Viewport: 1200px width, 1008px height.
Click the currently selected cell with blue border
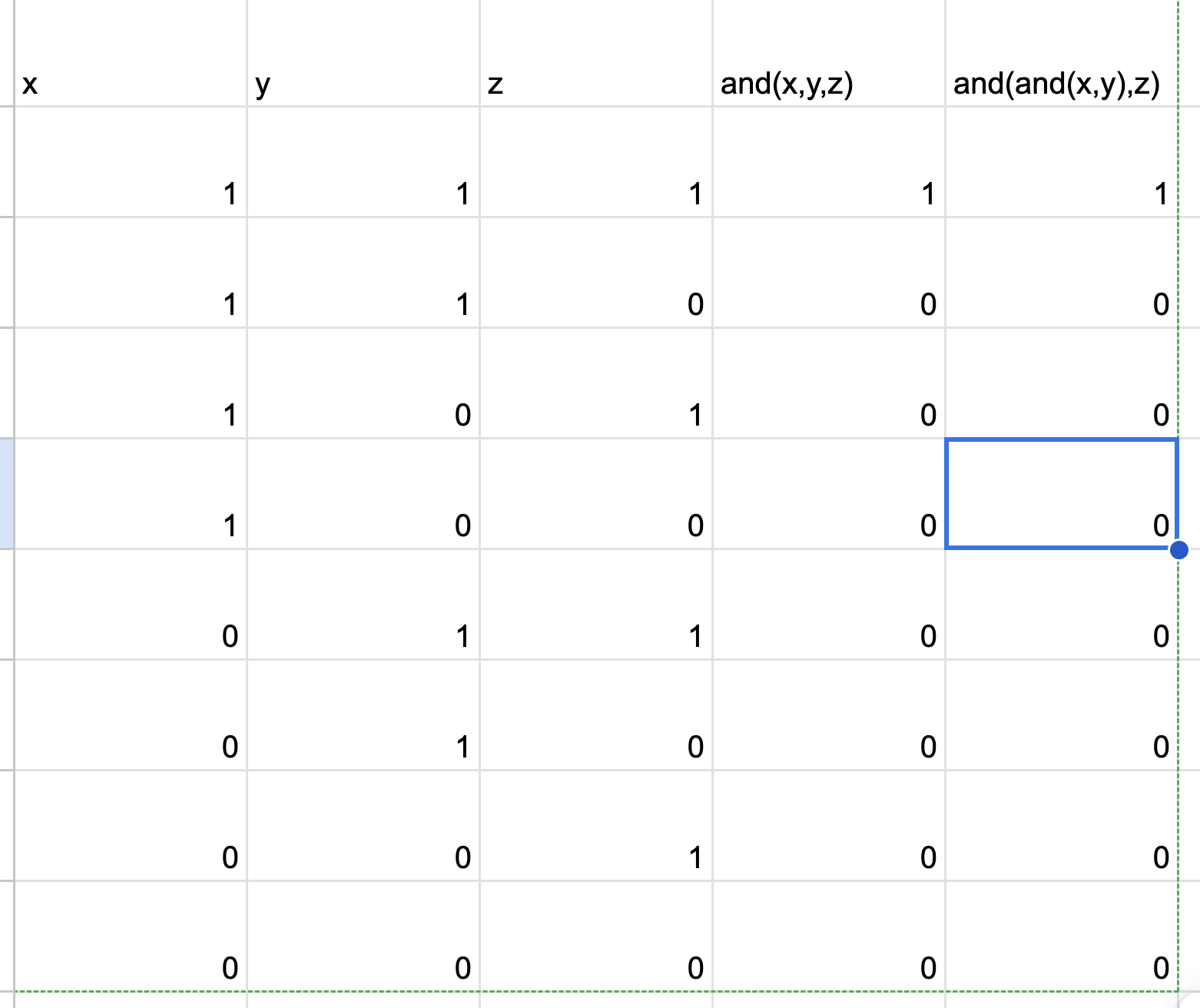(1062, 493)
